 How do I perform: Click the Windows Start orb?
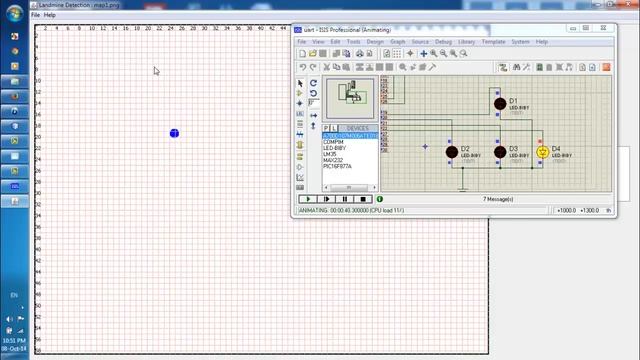click(15, 13)
